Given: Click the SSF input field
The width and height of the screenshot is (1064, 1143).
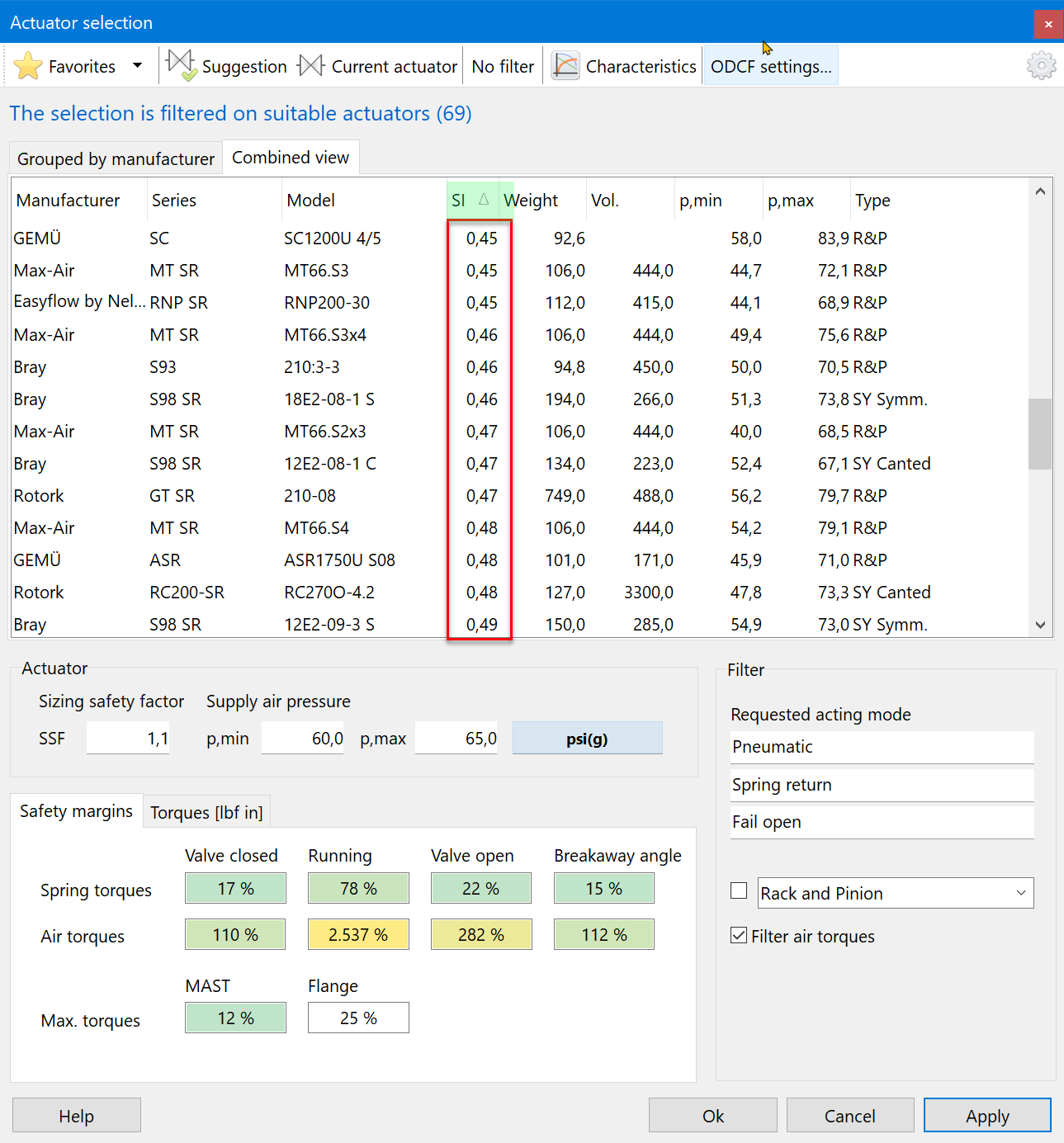Looking at the screenshot, I should (x=128, y=738).
